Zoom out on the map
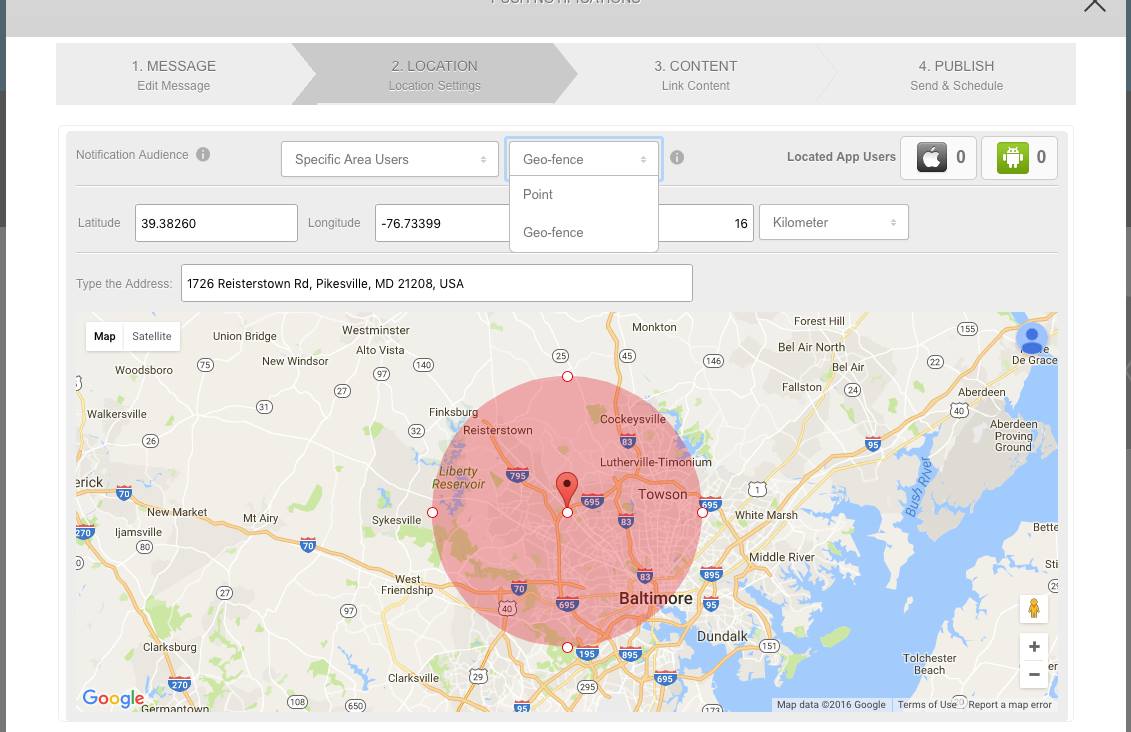 1033,674
